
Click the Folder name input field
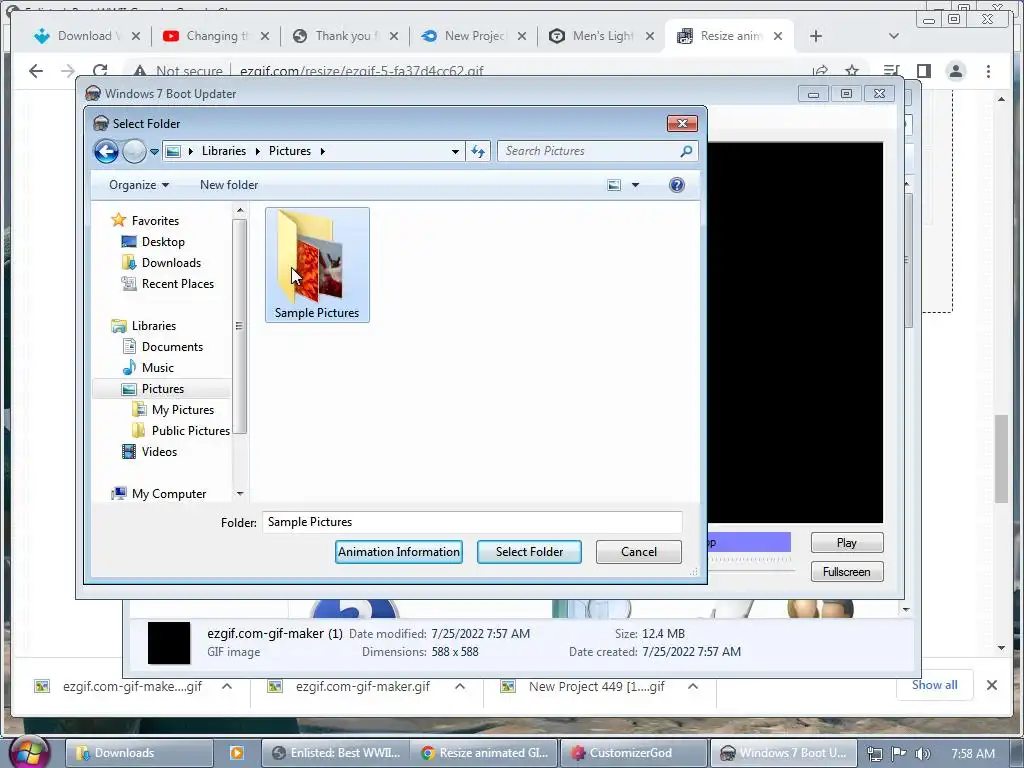tap(472, 522)
